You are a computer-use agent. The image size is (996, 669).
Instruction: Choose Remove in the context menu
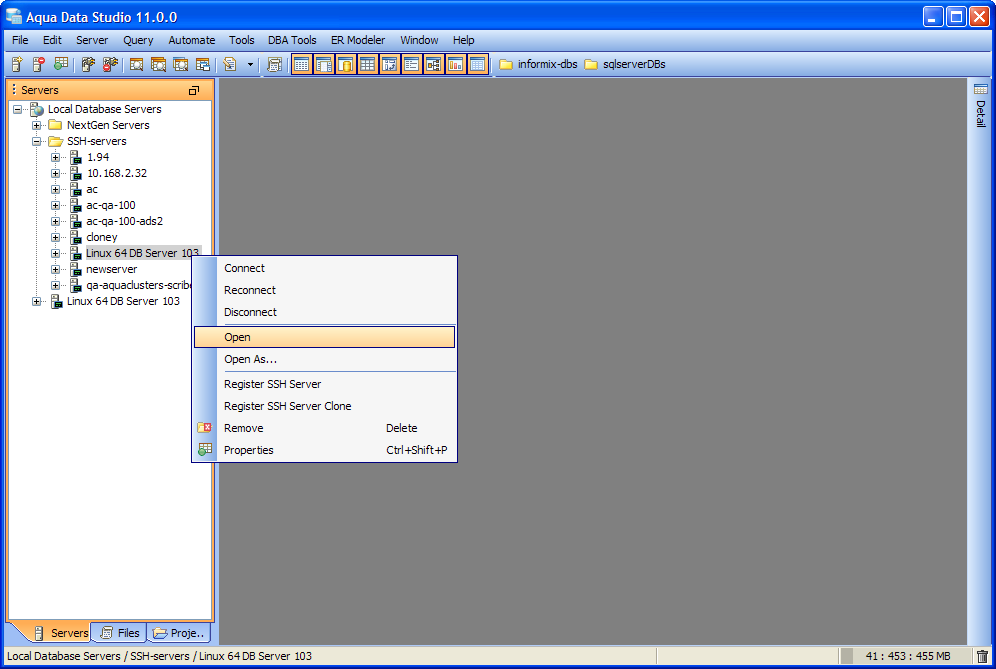[325, 428]
